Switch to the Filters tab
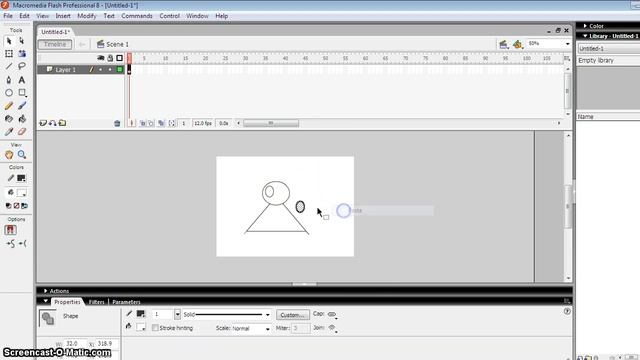640x360 pixels. pos(96,302)
